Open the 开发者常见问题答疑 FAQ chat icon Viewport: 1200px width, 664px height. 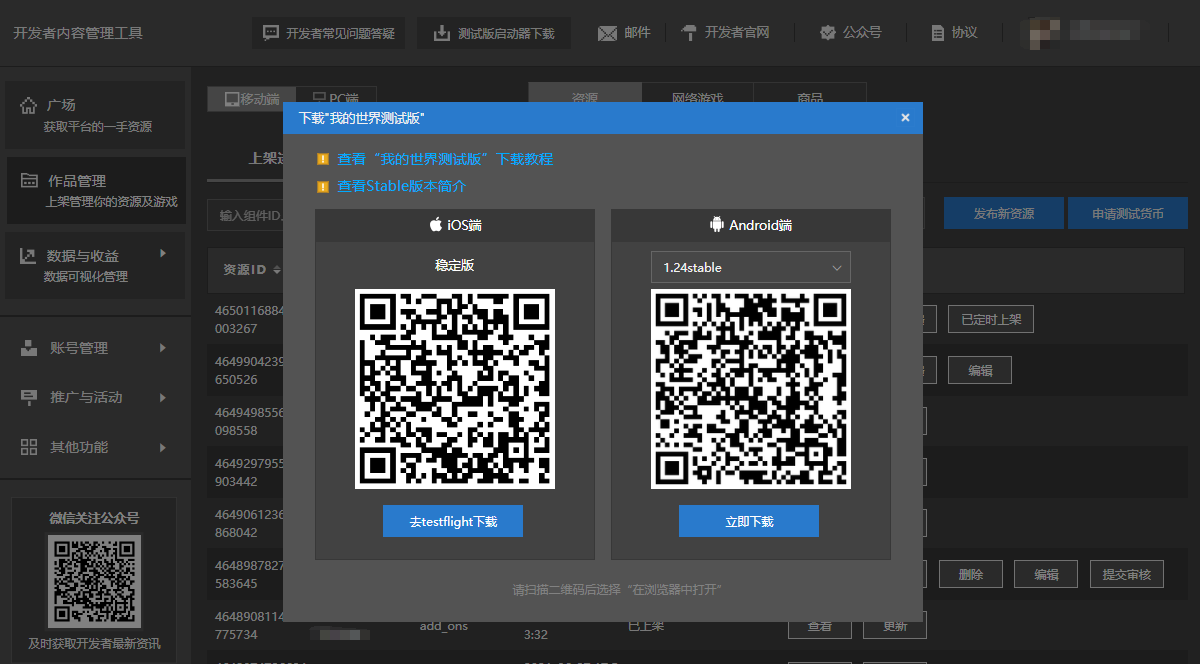coord(271,33)
